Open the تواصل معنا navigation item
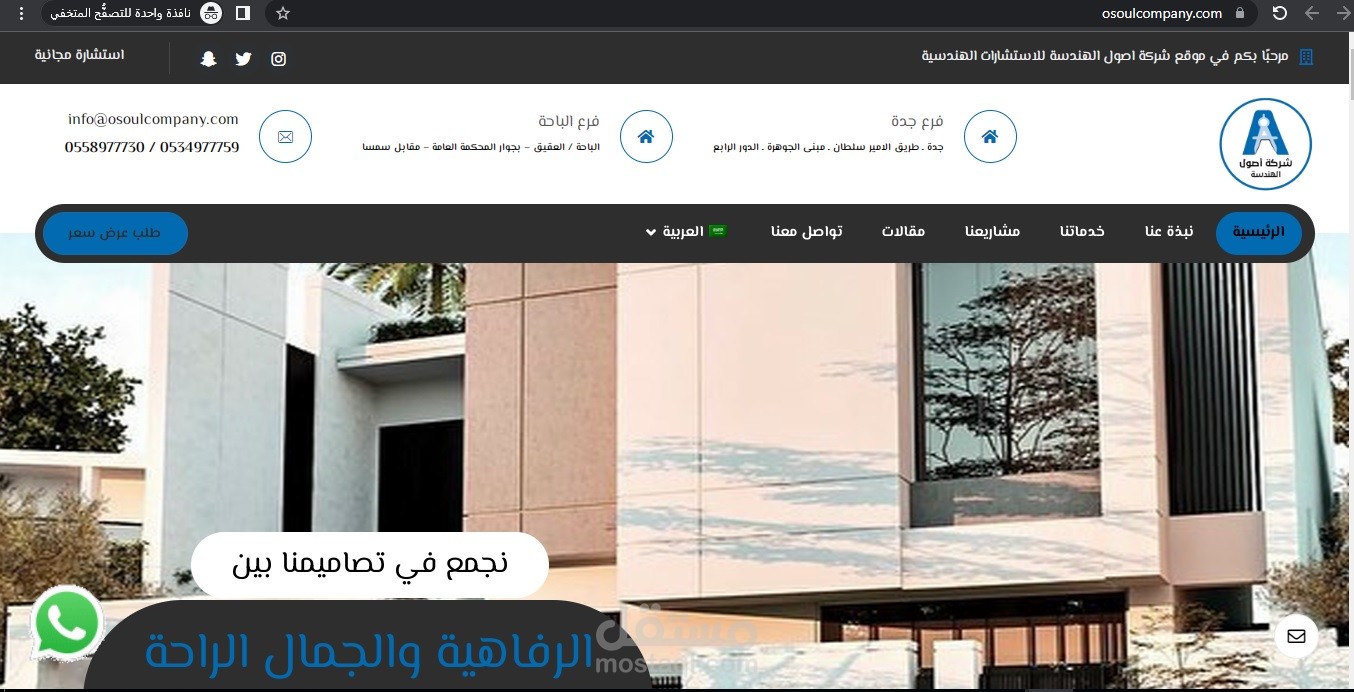The width and height of the screenshot is (1354, 692). point(807,231)
